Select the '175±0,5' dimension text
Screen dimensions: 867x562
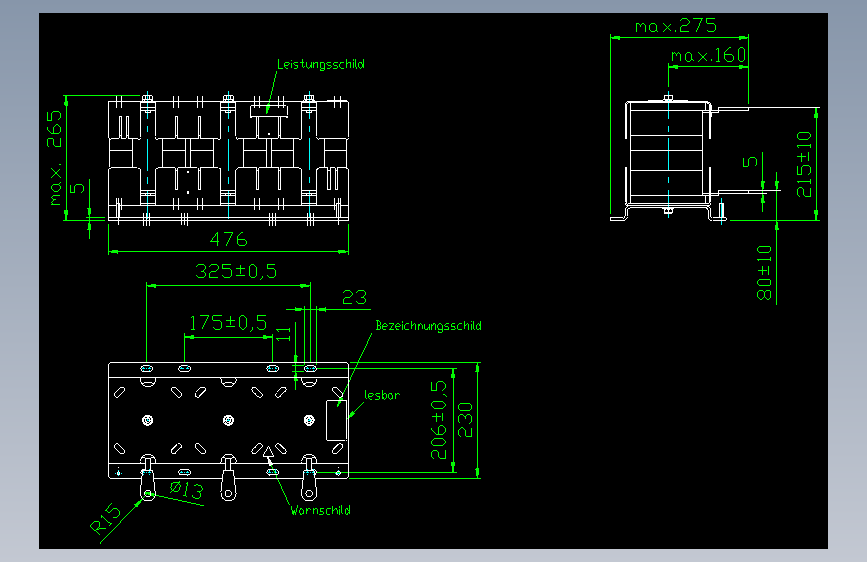tap(228, 322)
